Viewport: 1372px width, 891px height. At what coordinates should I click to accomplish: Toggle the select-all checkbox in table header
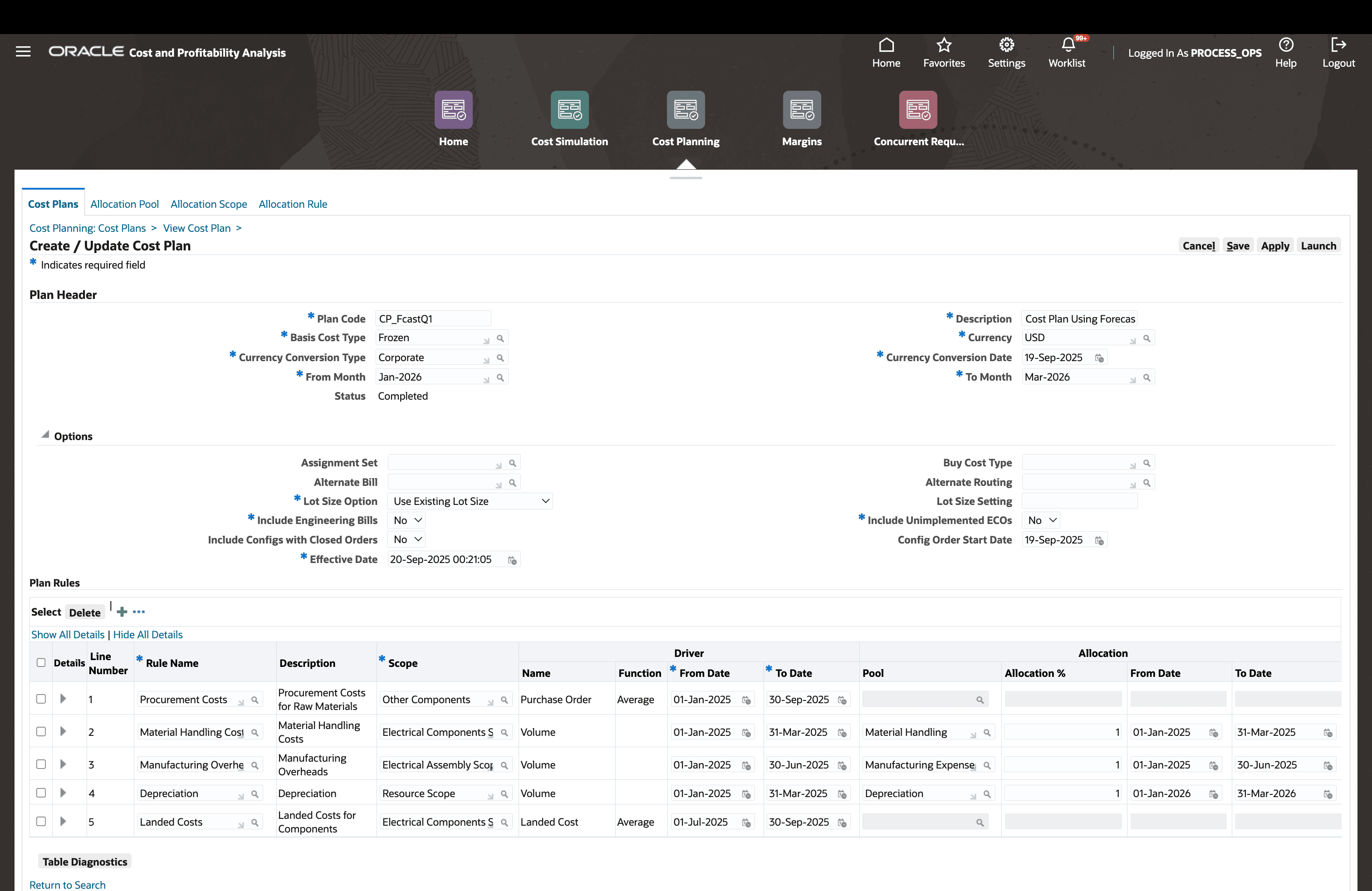[41, 662]
